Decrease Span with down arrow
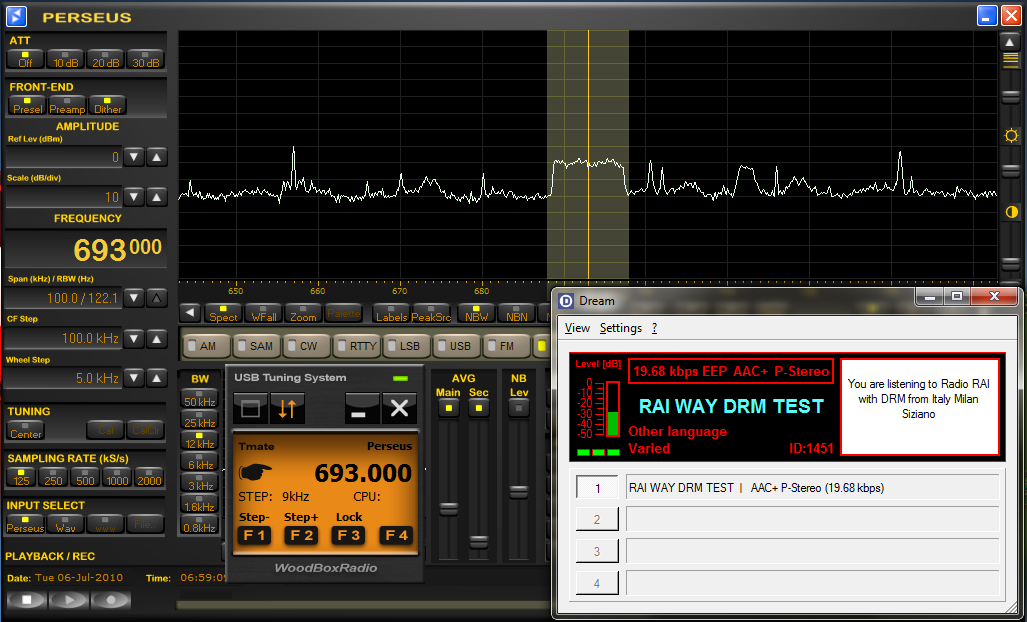 click(134, 298)
